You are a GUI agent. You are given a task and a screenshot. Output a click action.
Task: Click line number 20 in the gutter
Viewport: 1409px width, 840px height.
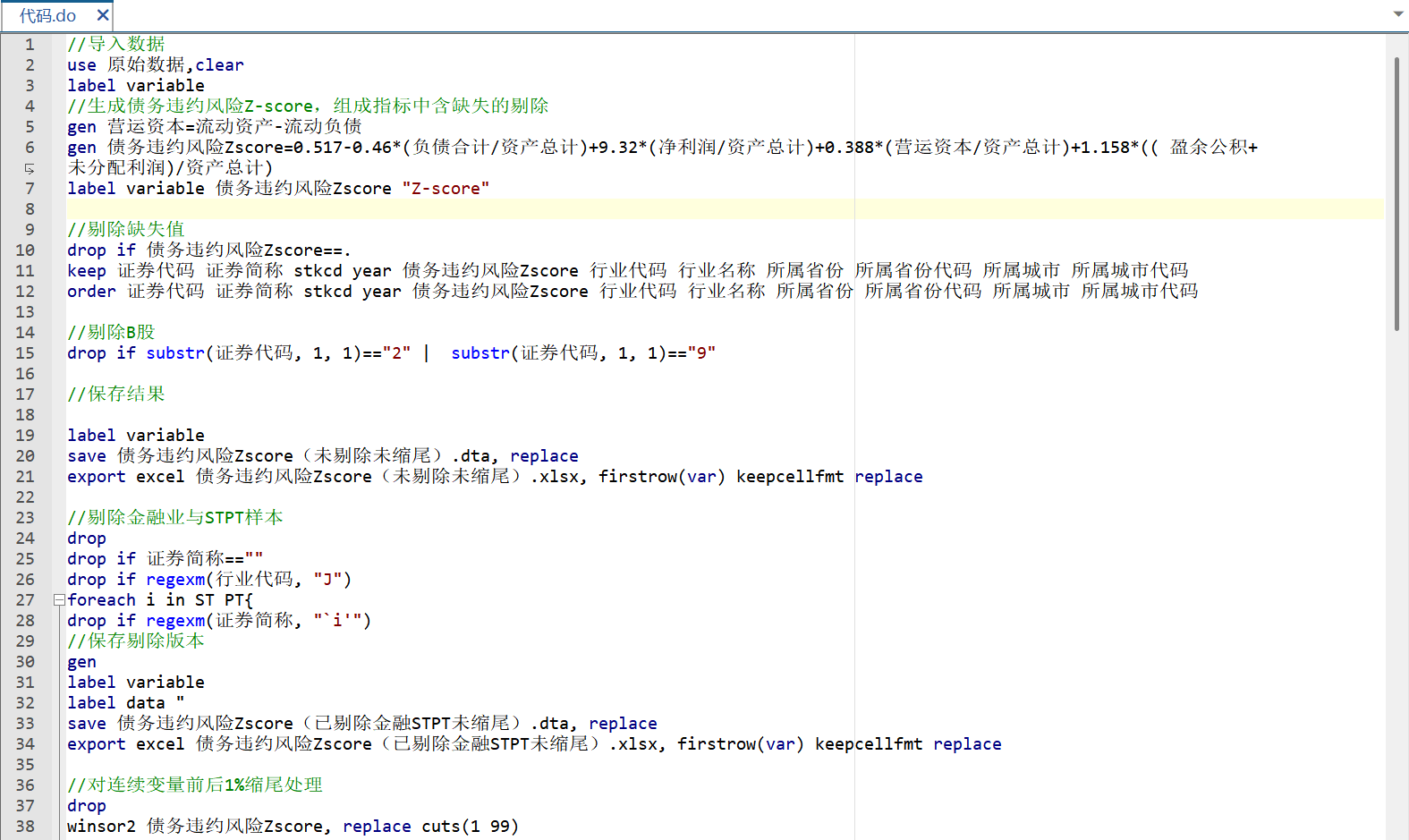tap(25, 456)
